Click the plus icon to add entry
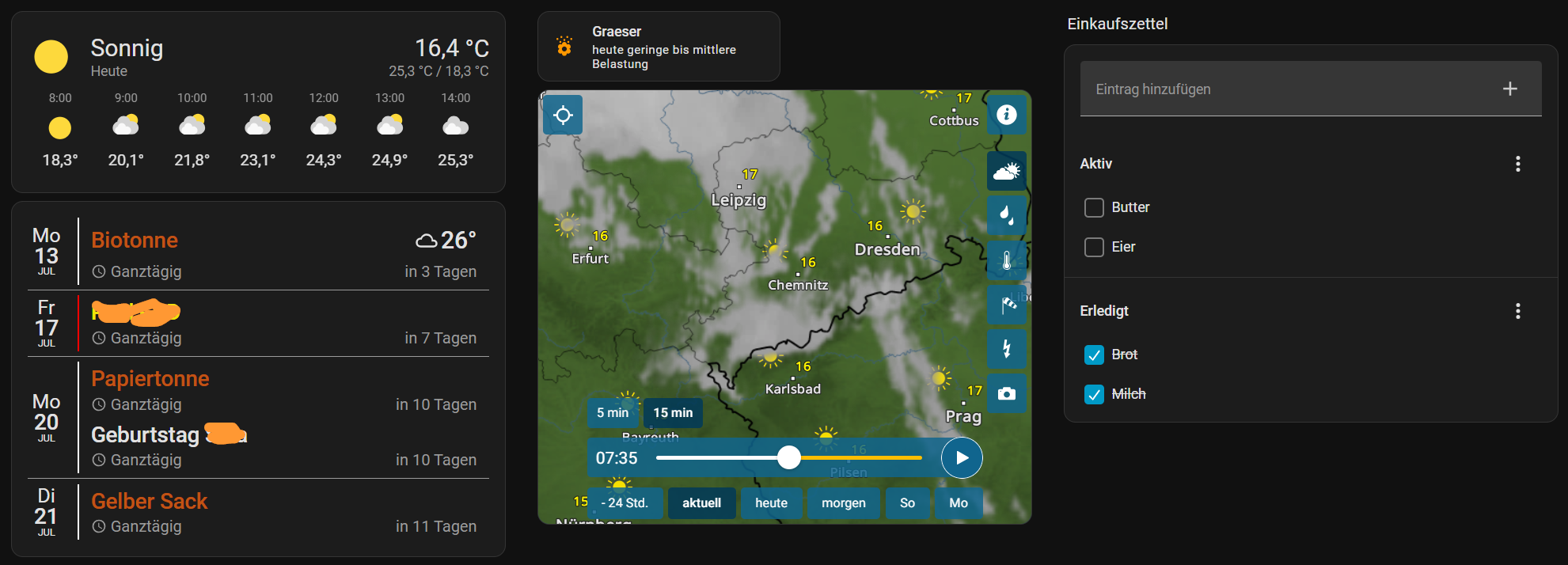 coord(1510,89)
